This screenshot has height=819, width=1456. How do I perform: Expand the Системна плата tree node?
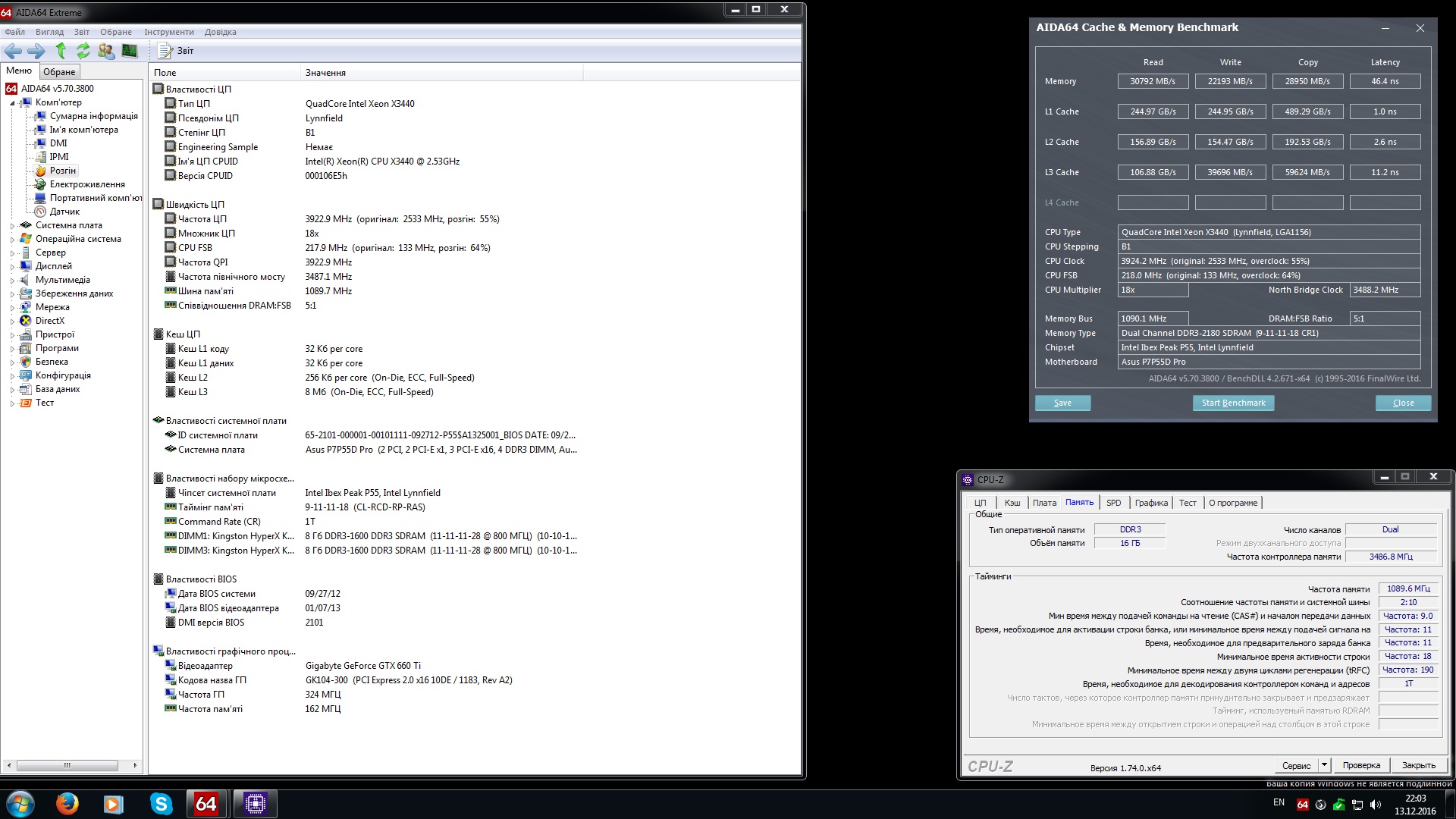point(13,226)
